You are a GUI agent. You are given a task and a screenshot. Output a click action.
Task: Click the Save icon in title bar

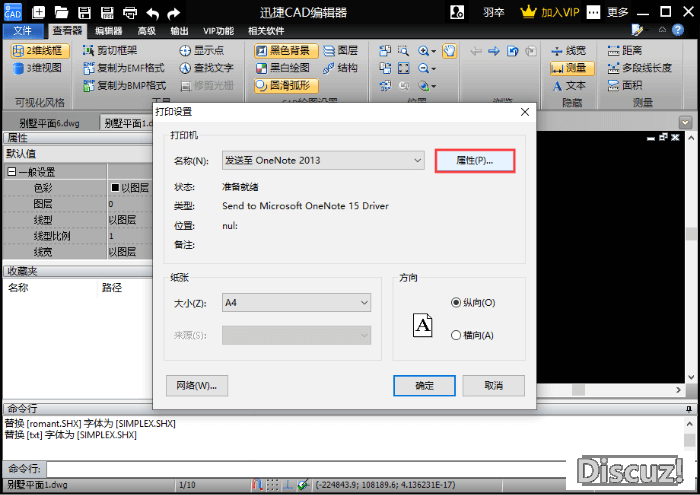(x=107, y=13)
